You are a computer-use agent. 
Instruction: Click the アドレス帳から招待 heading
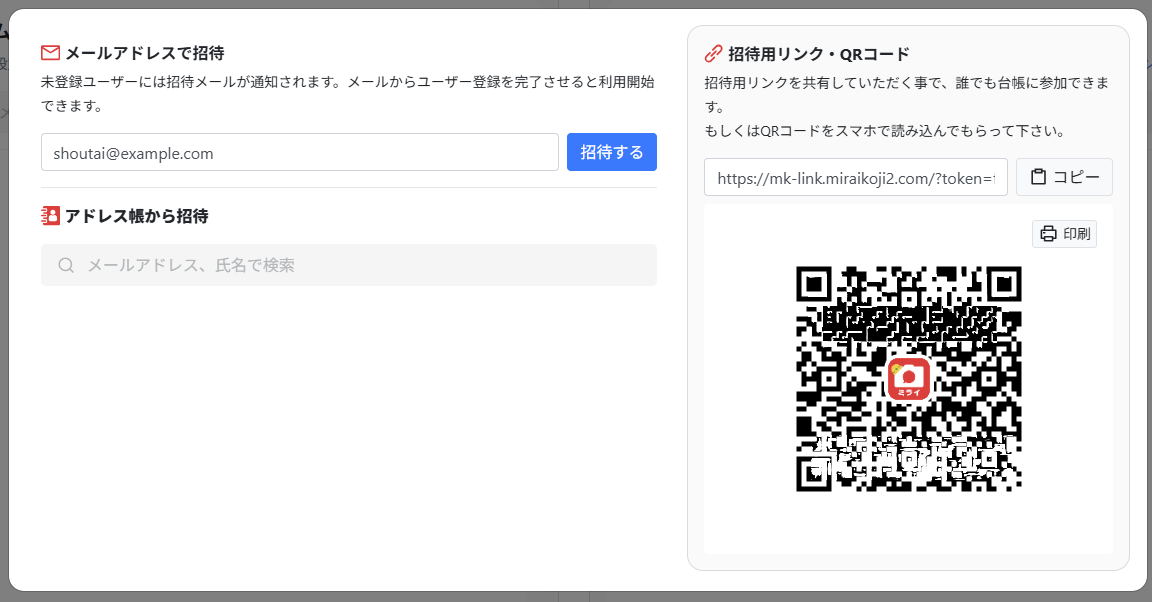tap(136, 216)
